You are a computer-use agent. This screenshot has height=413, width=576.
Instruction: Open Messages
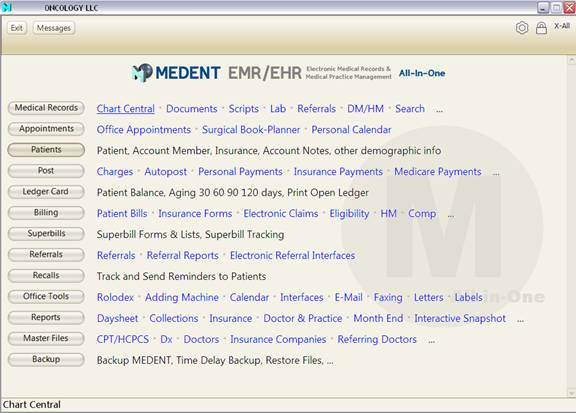54,28
